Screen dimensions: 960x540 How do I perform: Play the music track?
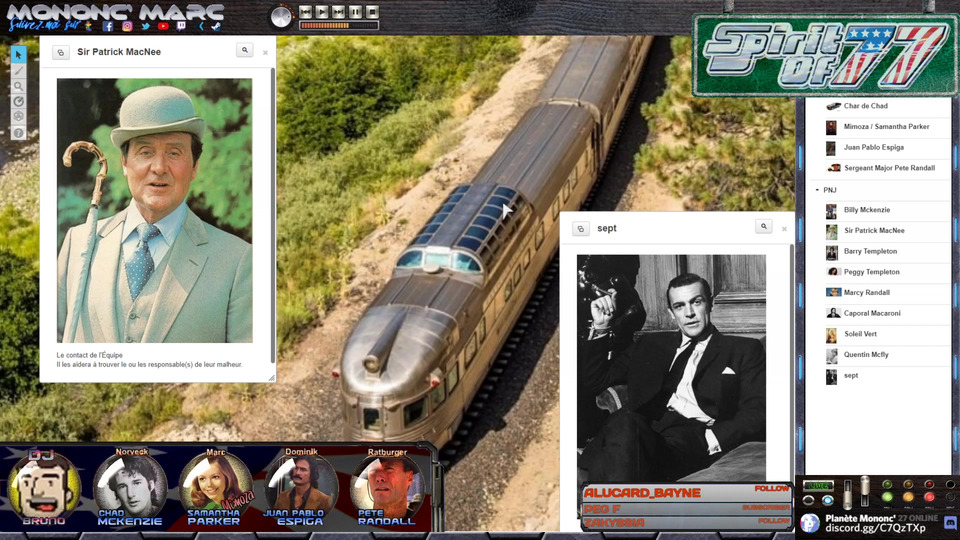(x=321, y=12)
